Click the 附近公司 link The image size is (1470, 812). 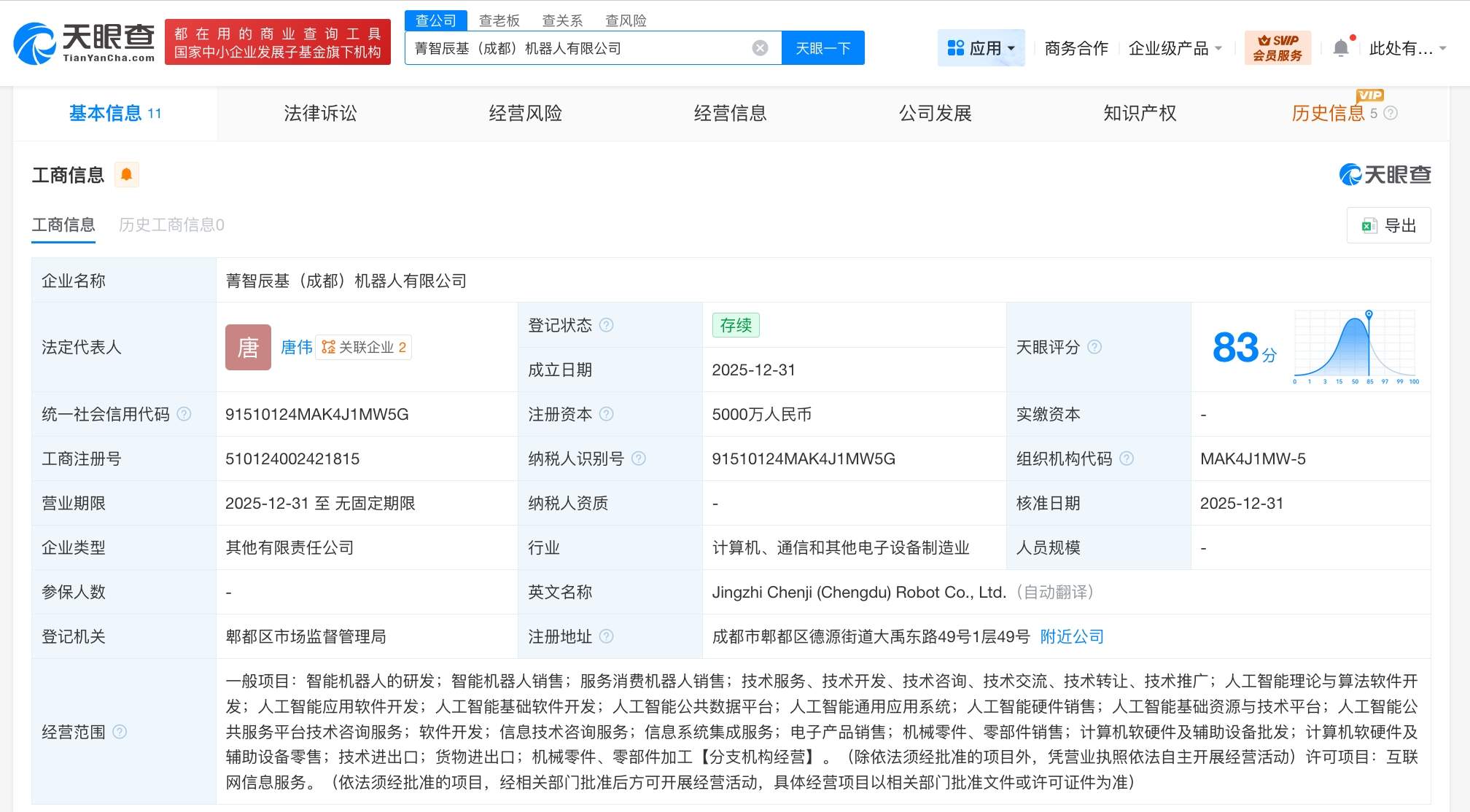1070,636
